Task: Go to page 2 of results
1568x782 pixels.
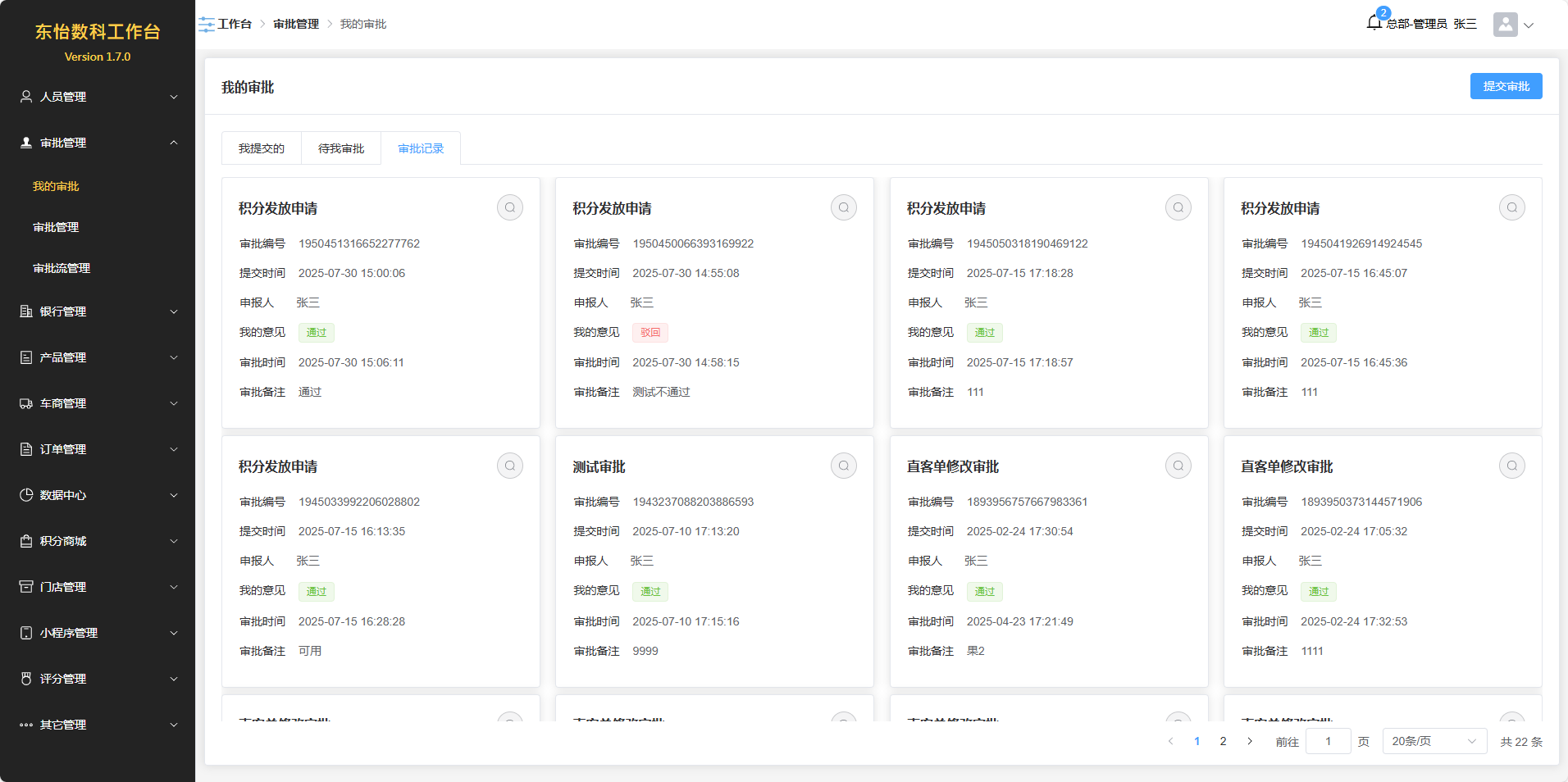Action: click(1223, 741)
